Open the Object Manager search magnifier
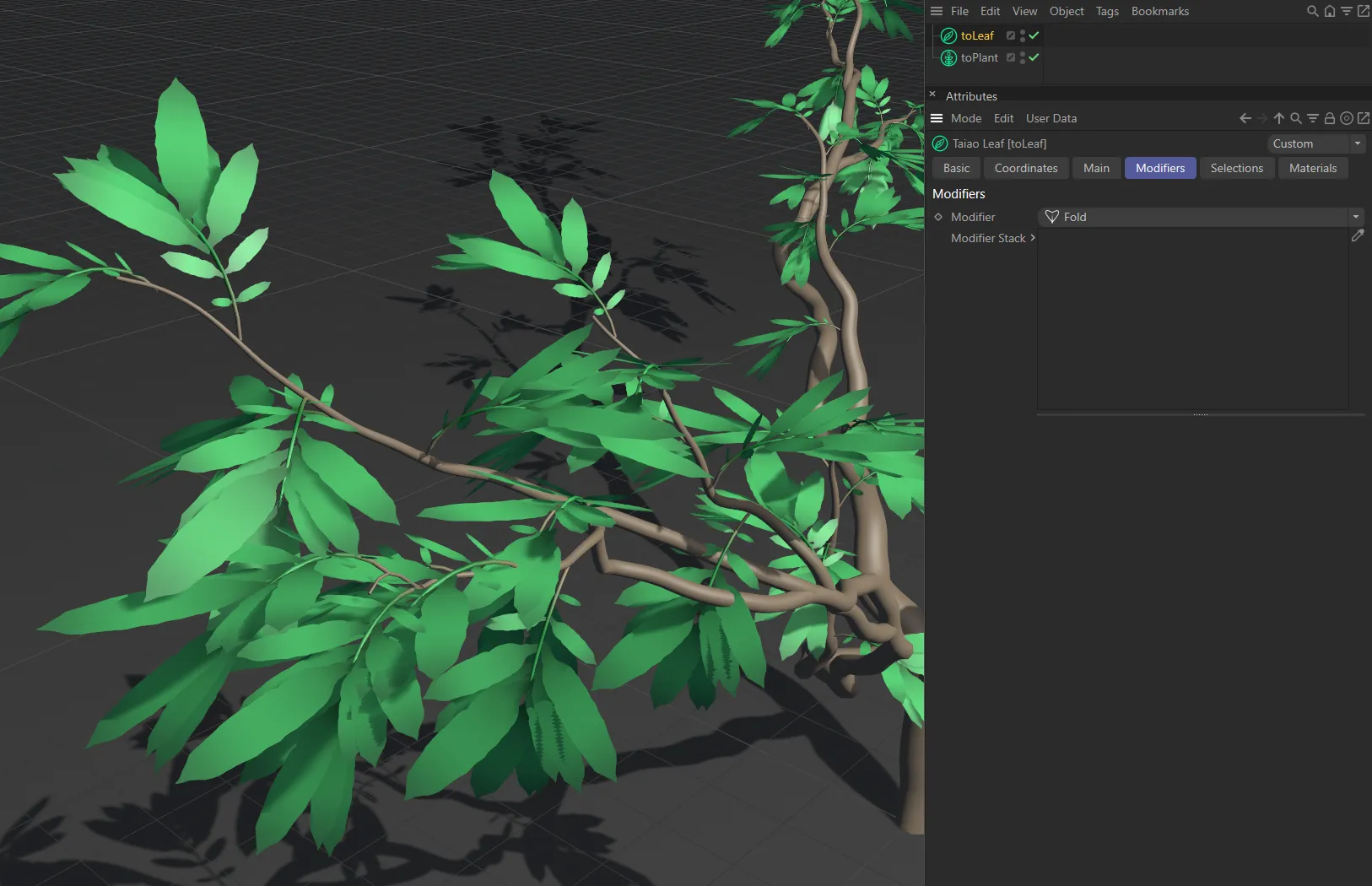The width and height of the screenshot is (1372, 886). pyautogui.click(x=1312, y=11)
